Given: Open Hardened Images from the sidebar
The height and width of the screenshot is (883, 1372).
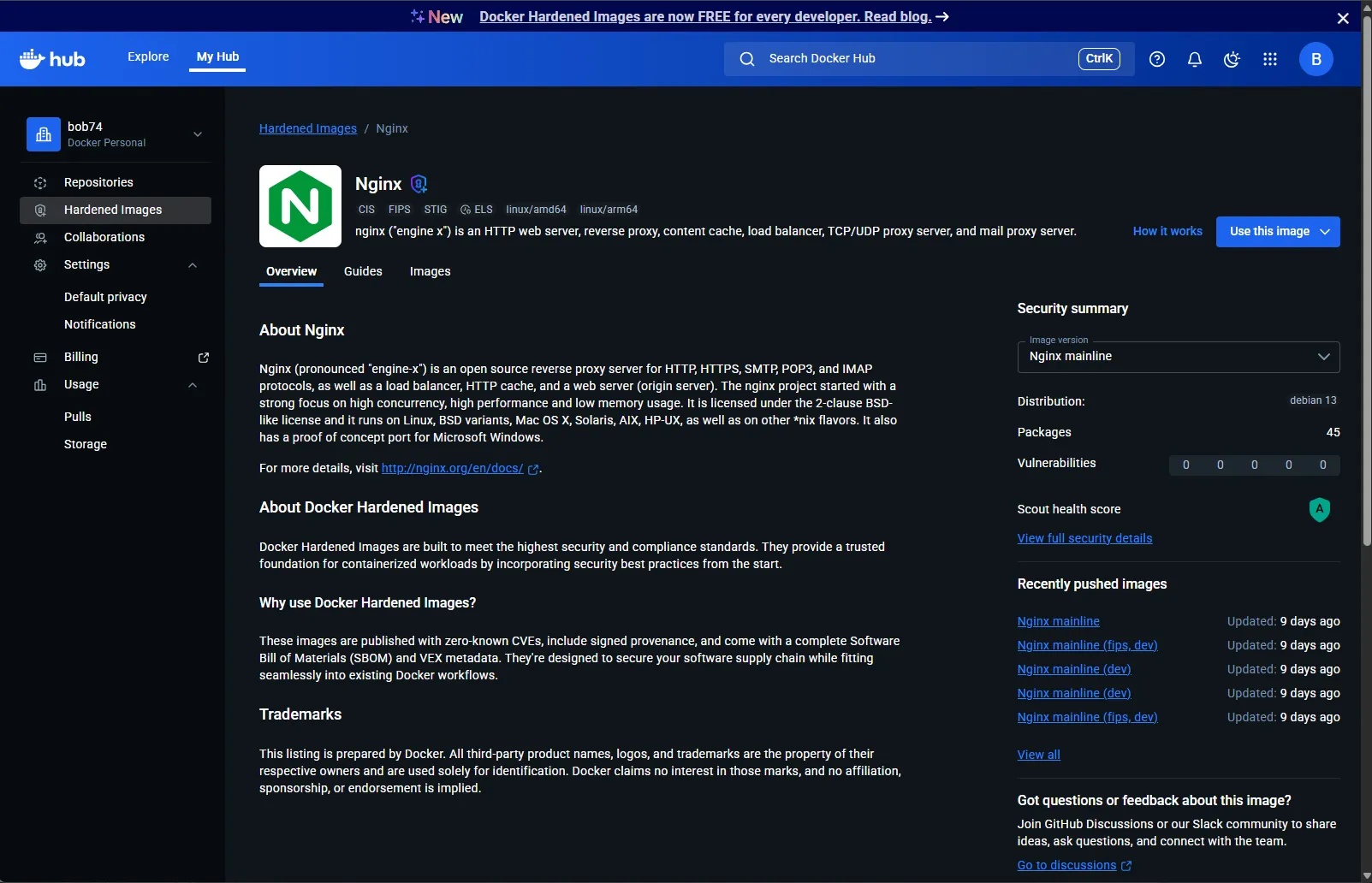Looking at the screenshot, I should click(112, 210).
